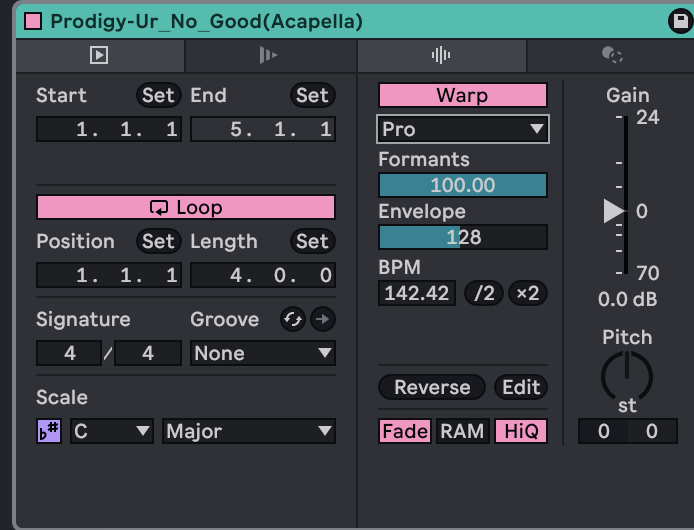Image resolution: width=694 pixels, height=530 pixels.
Task: Click the Start position field
Action: pyautogui.click(x=109, y=129)
